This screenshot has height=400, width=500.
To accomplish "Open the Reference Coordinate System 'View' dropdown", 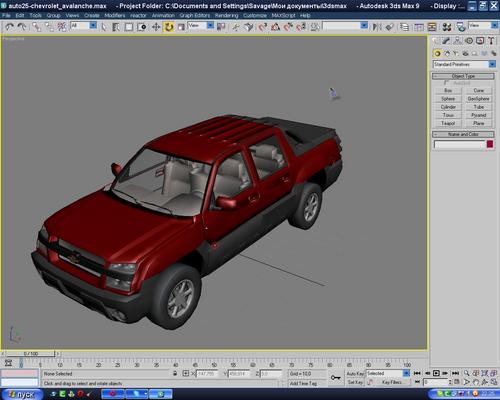I will pyautogui.click(x=201, y=25).
